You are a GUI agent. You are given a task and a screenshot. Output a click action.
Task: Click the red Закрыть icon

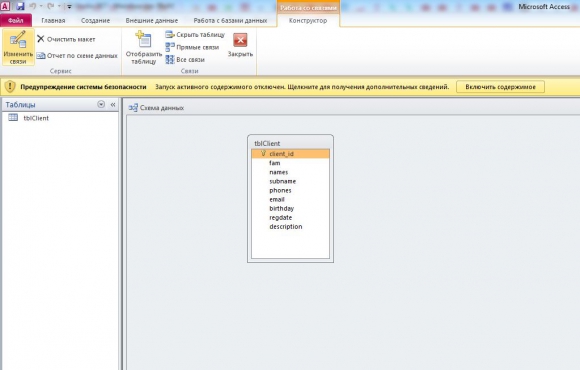(x=240, y=40)
